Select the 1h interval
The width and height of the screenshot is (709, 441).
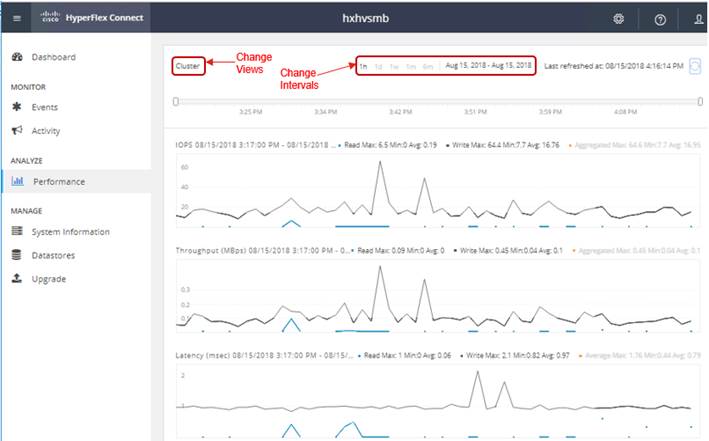[363, 66]
